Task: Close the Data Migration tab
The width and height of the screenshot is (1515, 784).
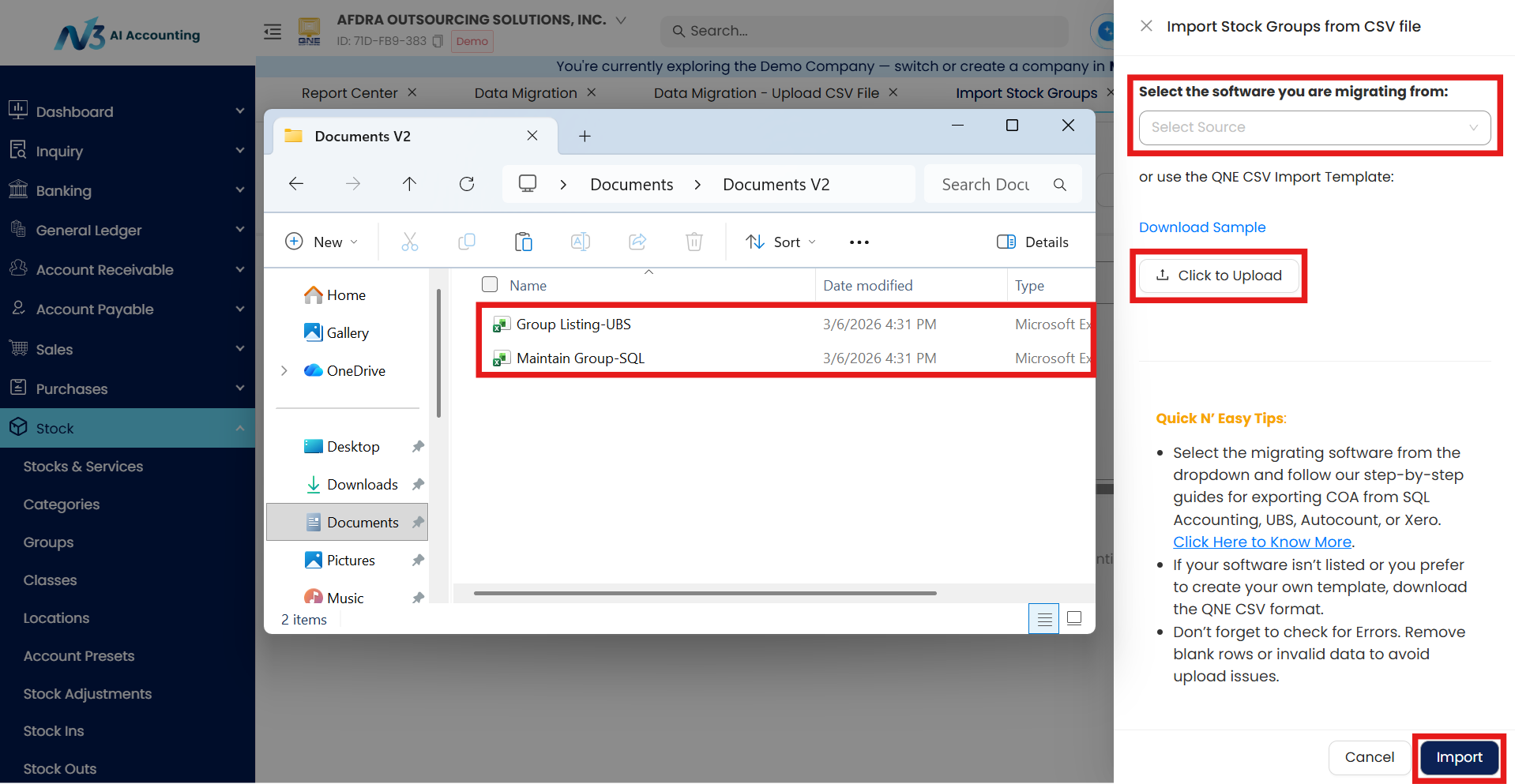Action: pos(592,92)
